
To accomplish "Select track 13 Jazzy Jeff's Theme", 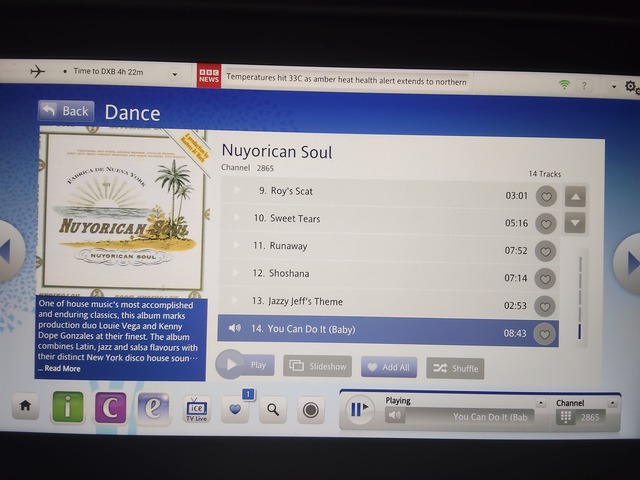I will [388, 303].
